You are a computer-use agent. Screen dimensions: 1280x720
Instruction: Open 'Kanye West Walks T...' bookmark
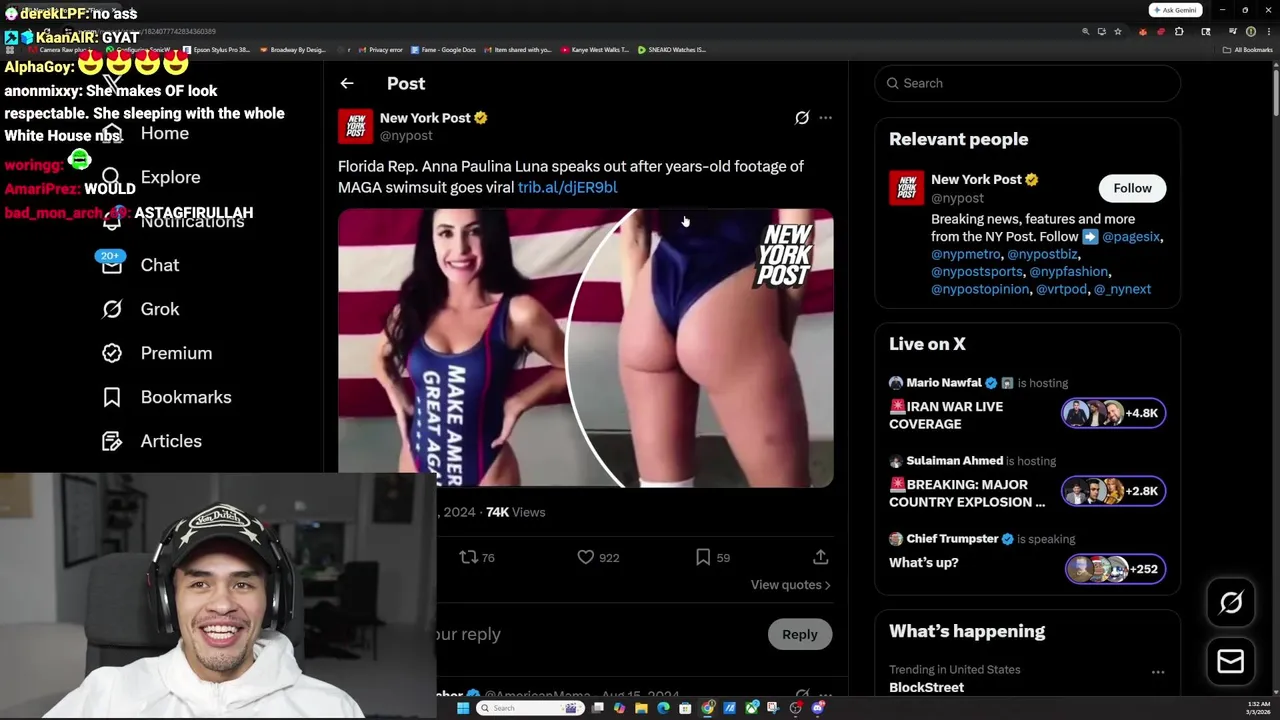coord(595,50)
